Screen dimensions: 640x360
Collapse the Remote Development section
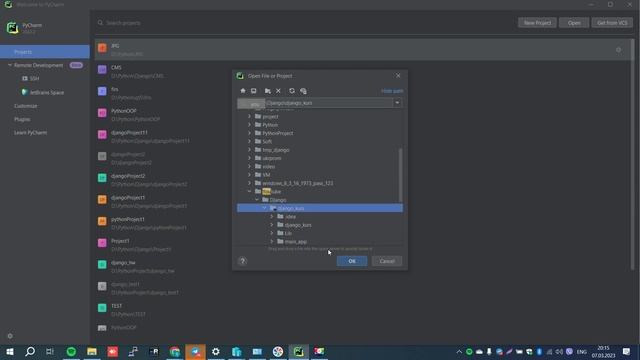pos(10,65)
